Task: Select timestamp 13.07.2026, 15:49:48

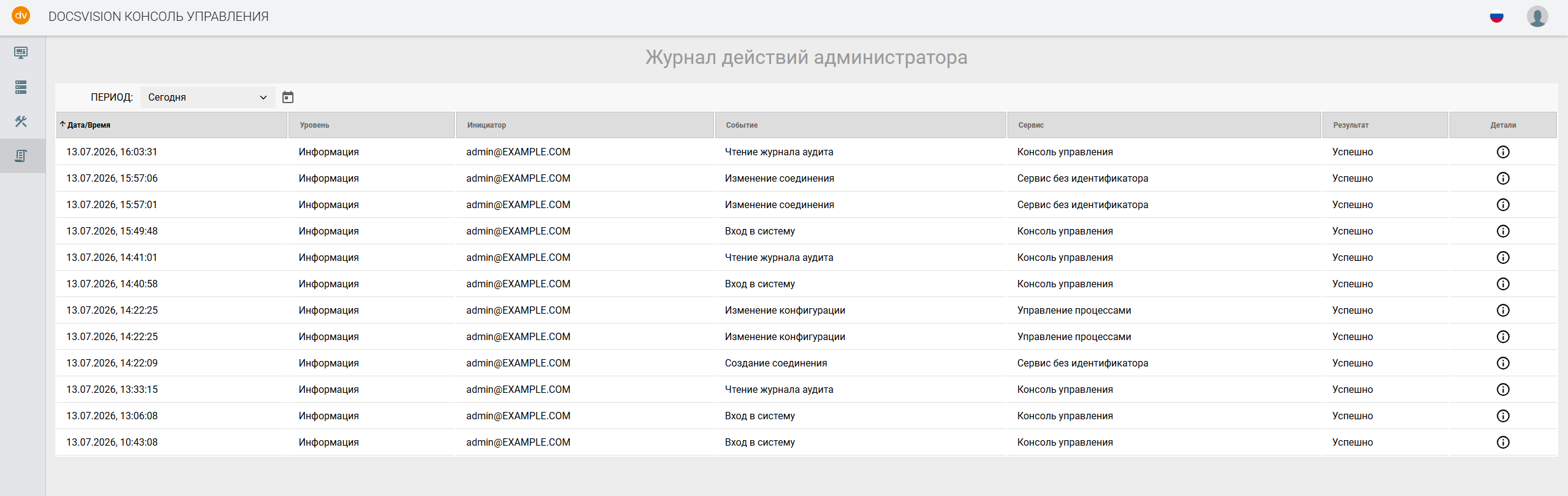Action: click(x=112, y=231)
